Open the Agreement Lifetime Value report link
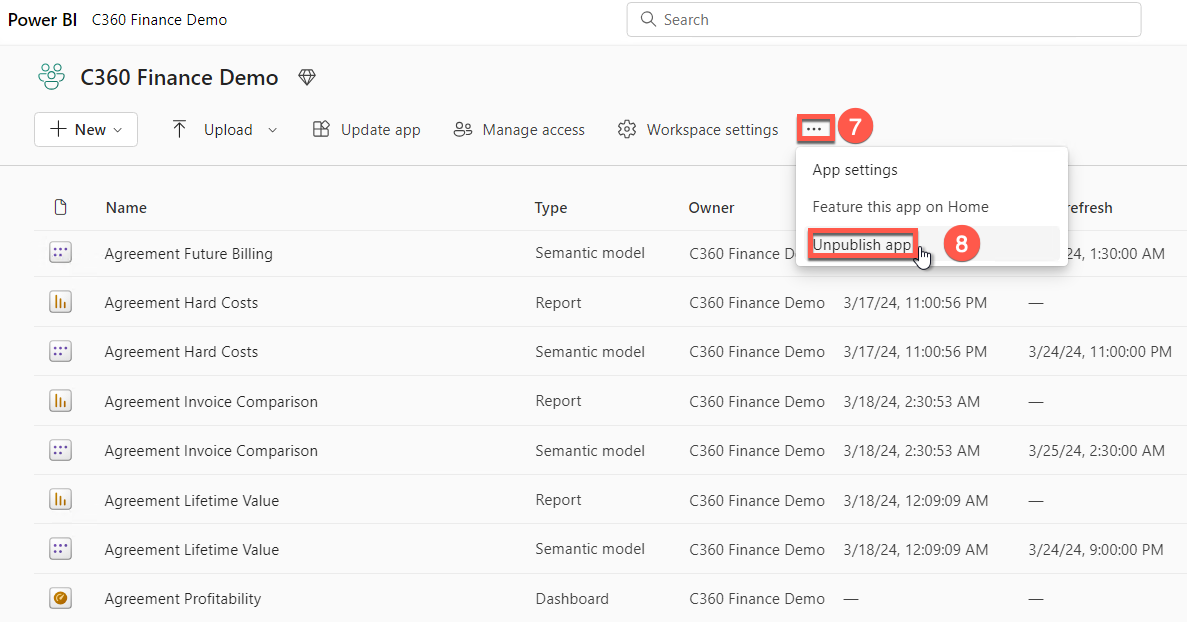The image size is (1187, 622). 191,500
